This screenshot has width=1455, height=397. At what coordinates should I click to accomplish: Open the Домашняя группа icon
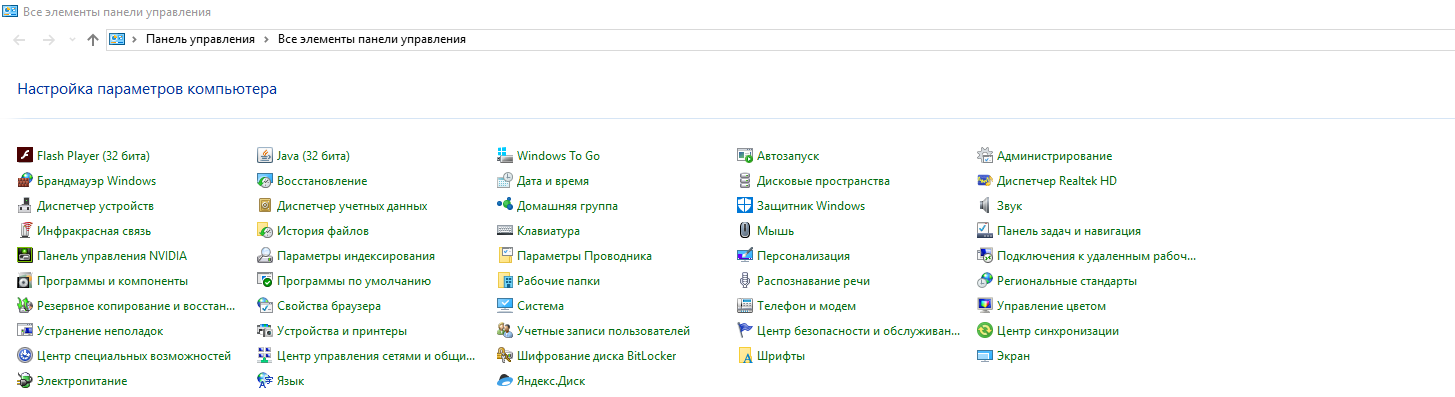click(x=505, y=205)
